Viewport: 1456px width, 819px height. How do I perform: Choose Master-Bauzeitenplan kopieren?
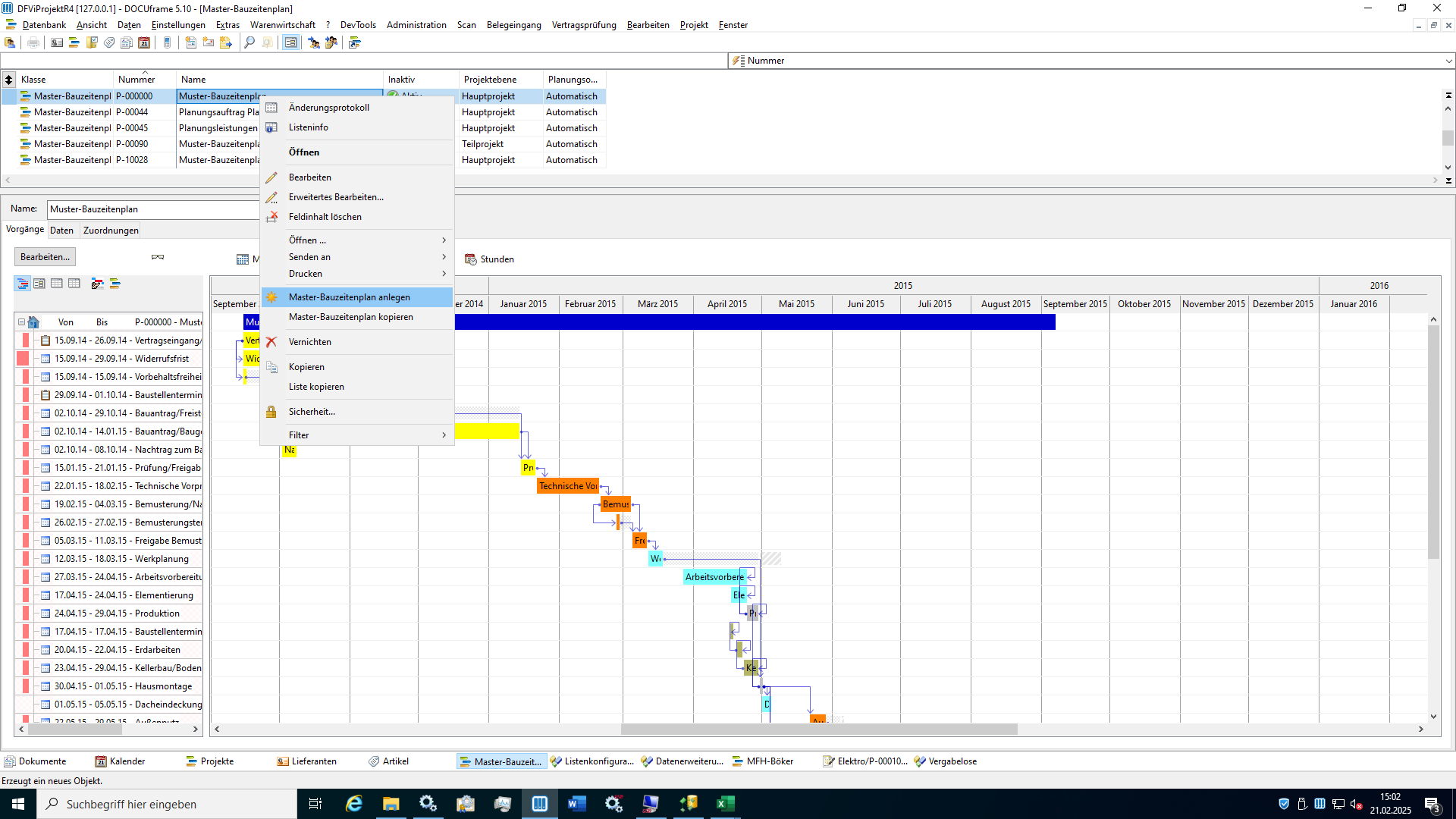click(x=357, y=317)
